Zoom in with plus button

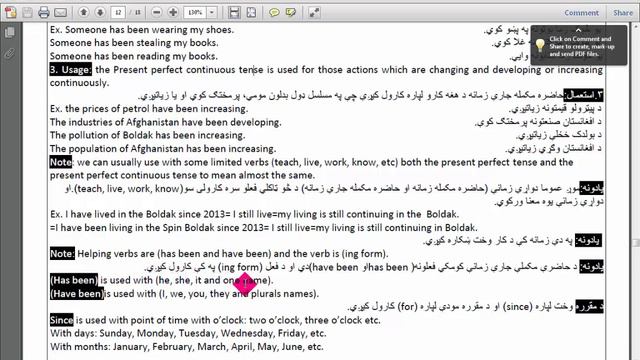pyautogui.click(x=173, y=13)
